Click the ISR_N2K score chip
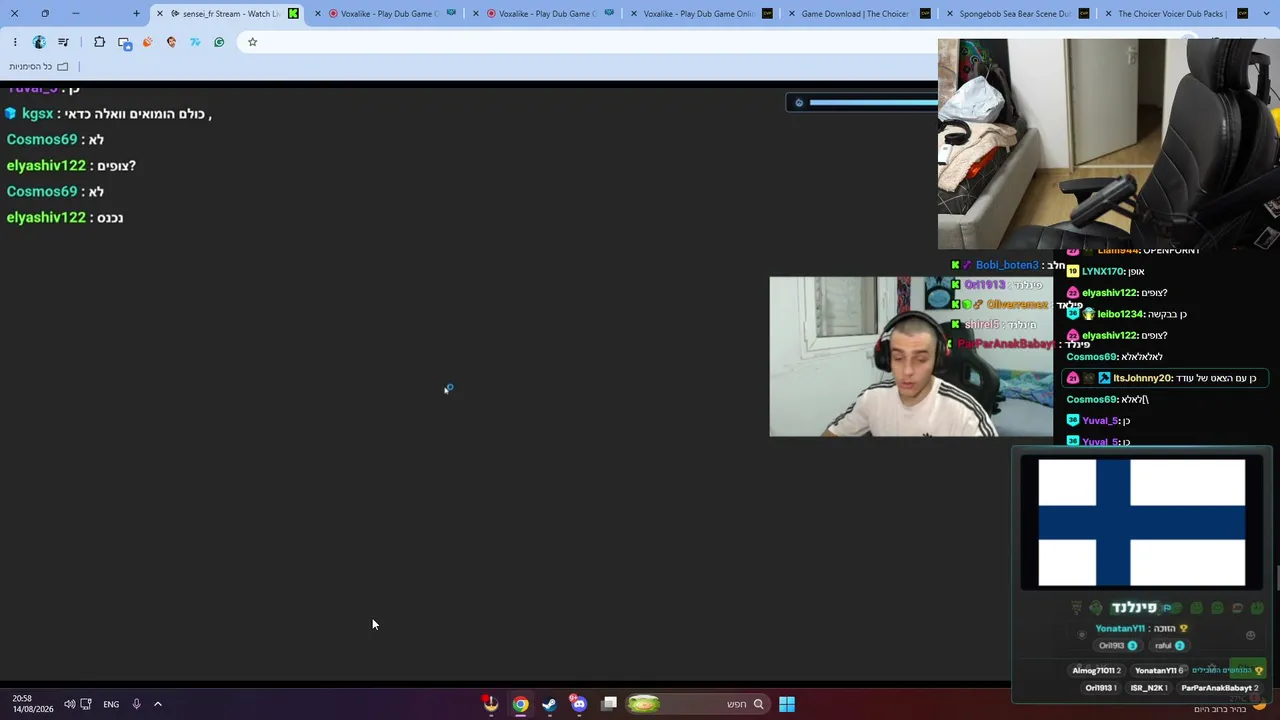The image size is (1280, 720). (1148, 688)
